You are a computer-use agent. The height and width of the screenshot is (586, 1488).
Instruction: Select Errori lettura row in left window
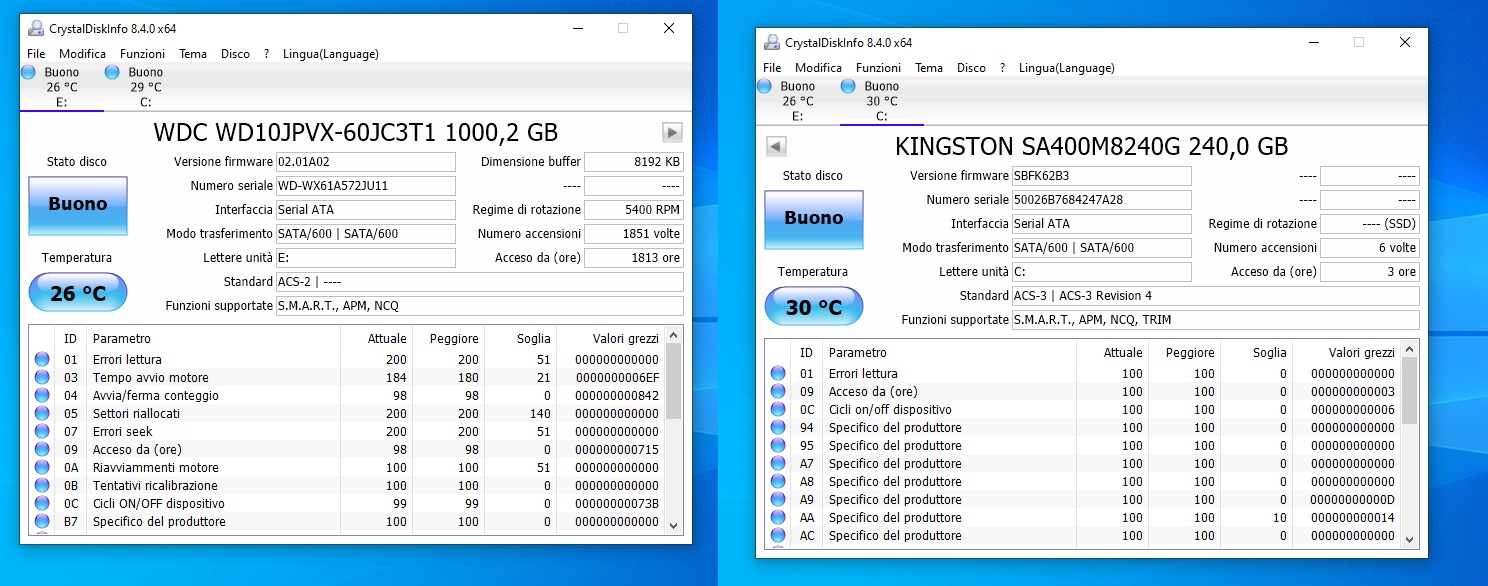click(347, 359)
